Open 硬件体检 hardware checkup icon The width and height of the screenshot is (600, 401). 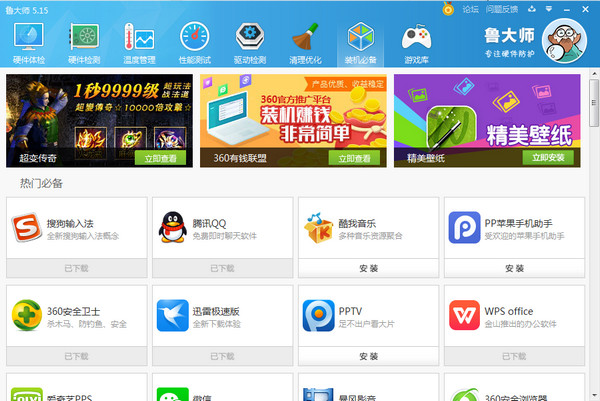pos(28,42)
